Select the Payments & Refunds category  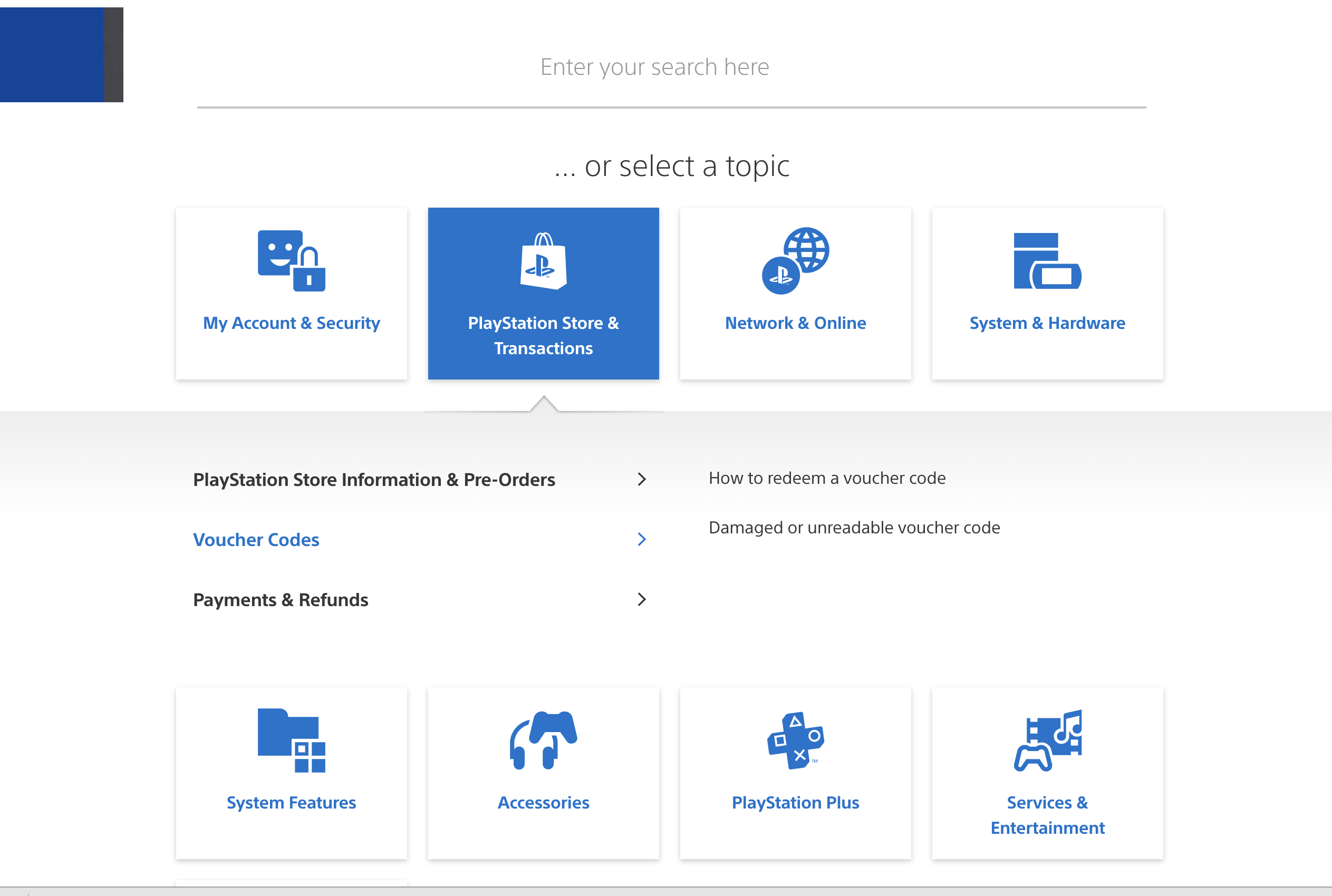[x=281, y=599]
